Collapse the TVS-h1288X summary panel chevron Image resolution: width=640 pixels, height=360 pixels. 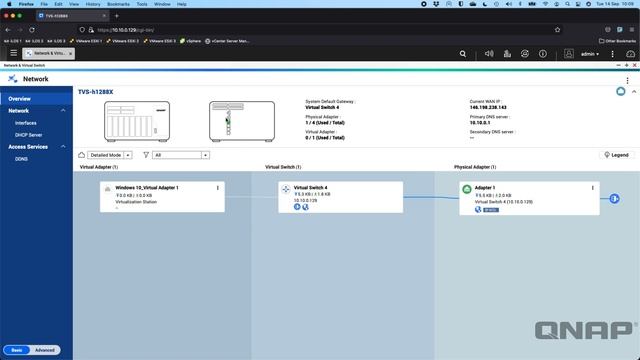634,92
